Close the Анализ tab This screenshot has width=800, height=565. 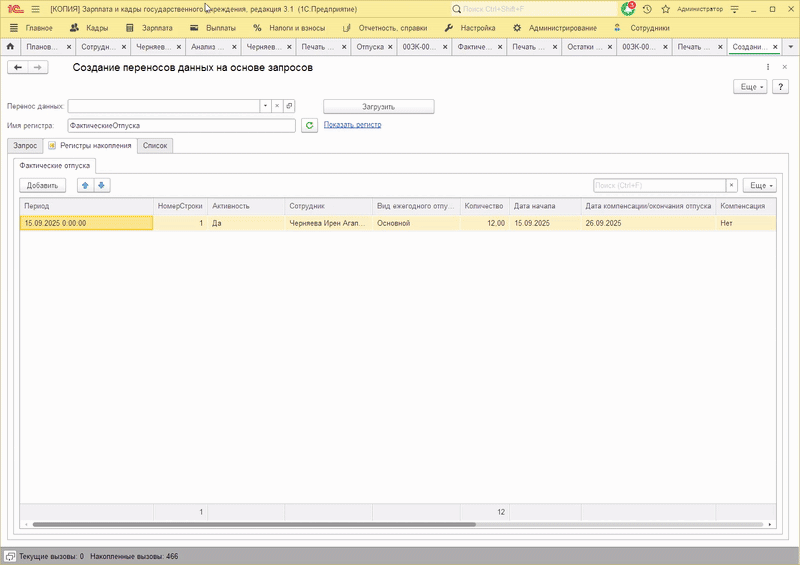point(234,47)
